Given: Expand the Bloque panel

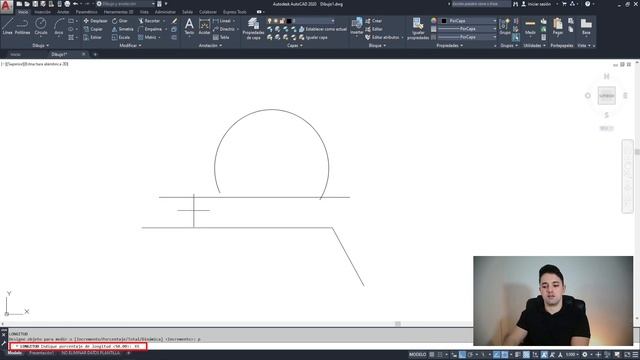Looking at the screenshot, I should coord(377,46).
